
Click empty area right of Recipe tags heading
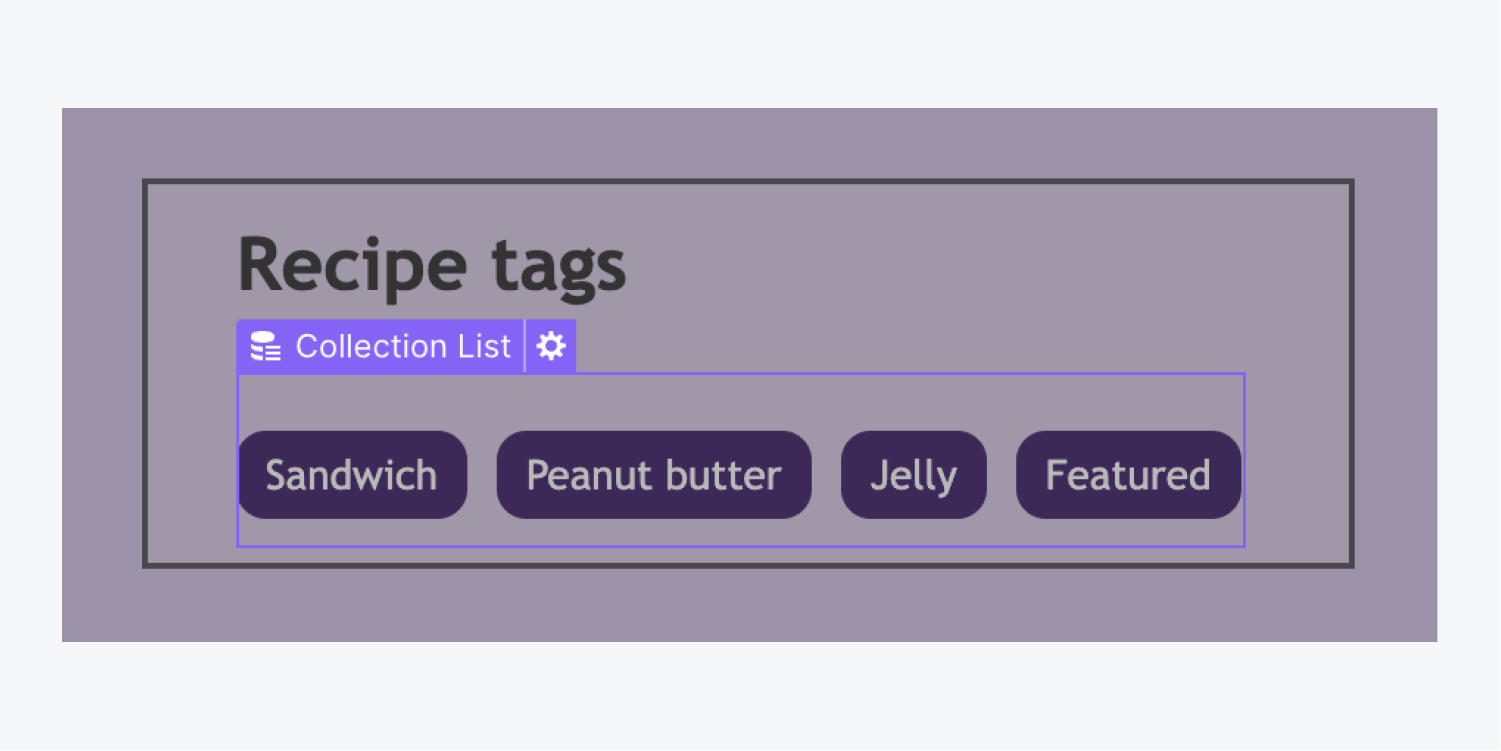[x=980, y=267]
